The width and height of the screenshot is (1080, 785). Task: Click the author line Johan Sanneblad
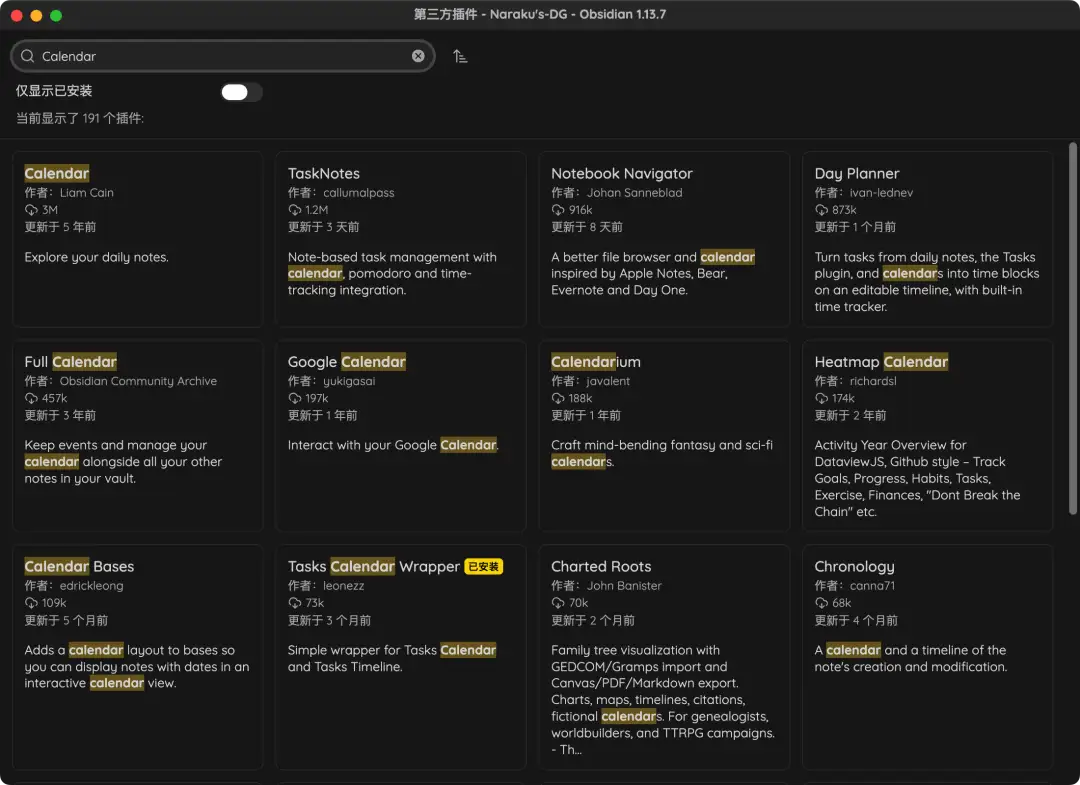[x=616, y=193]
